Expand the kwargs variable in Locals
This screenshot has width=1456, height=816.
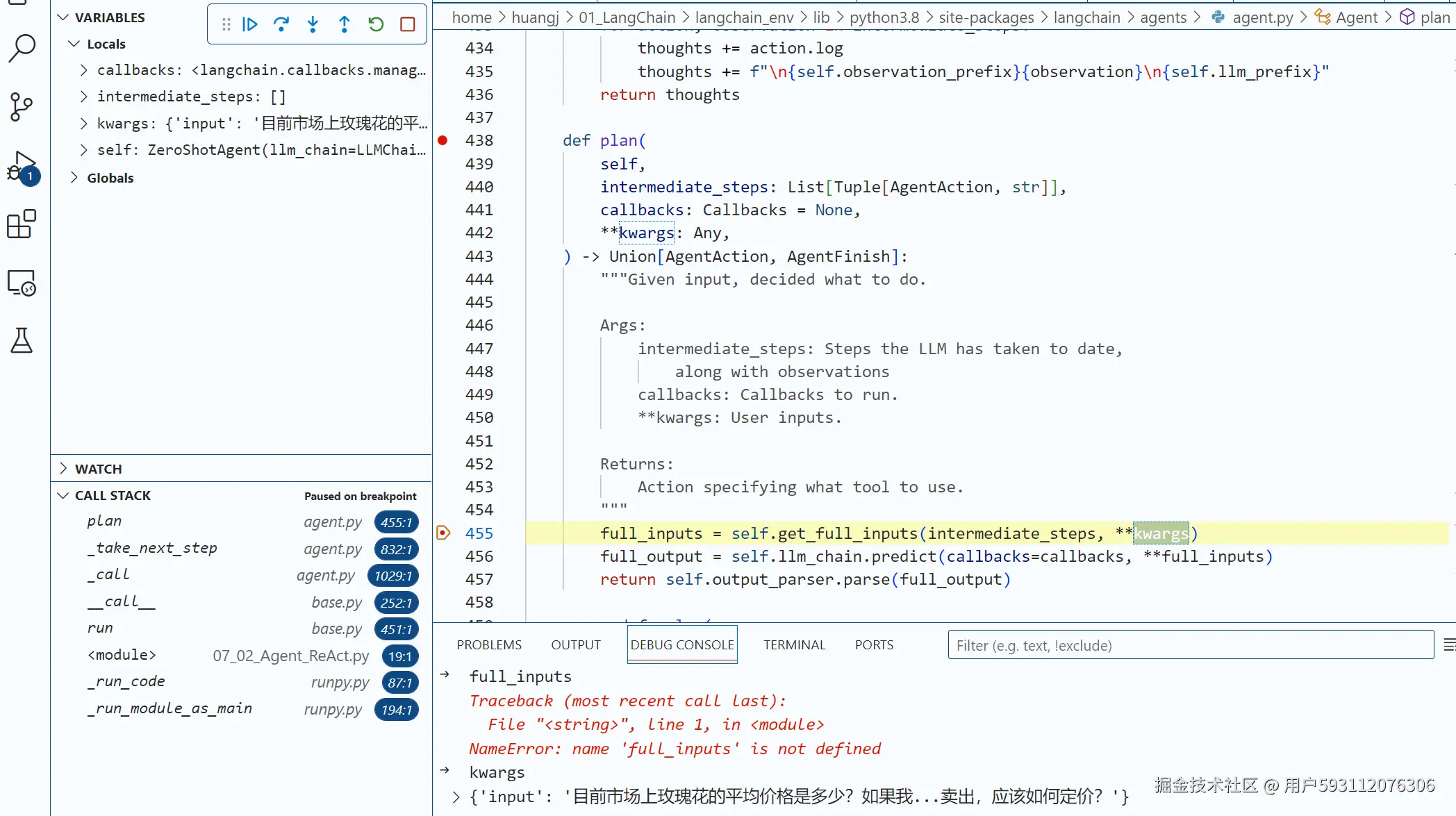click(x=84, y=124)
